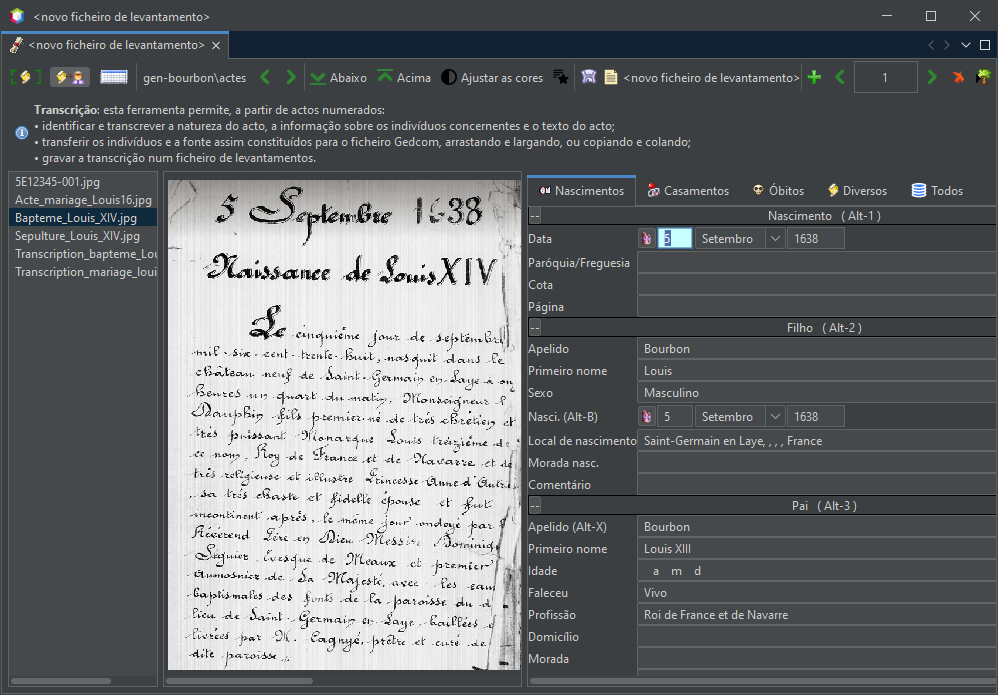Click the Pai Primeiro nome field Louis XIII
Image resolution: width=998 pixels, height=695 pixels.
tap(817, 549)
